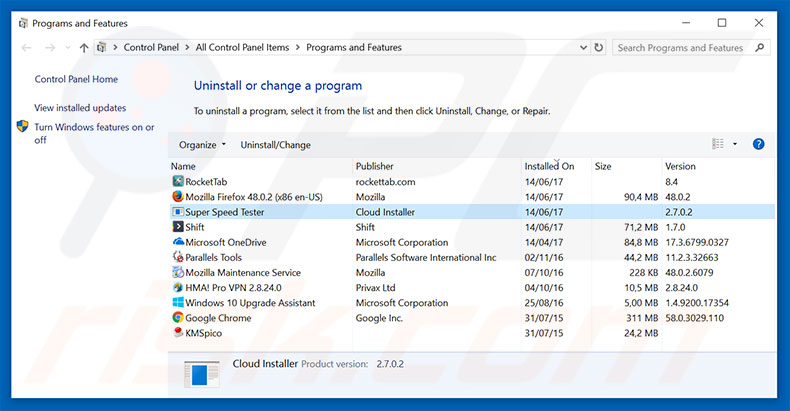
Task: Open View installed updates link
Action: 80,107
